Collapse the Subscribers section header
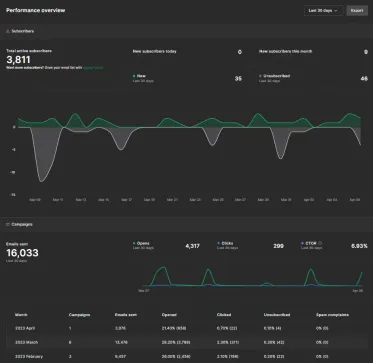Viewport: 373px width, 363px height. (x=186, y=31)
